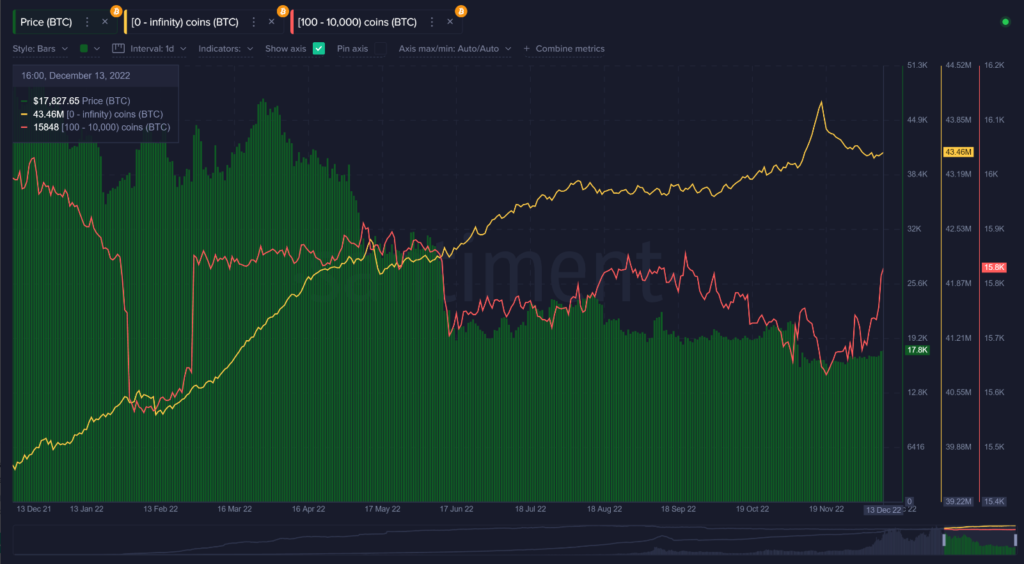Image resolution: width=1024 pixels, height=564 pixels.
Task: Click Bitcoin badge on [100 - 10,000) coins tab
Action: [461, 10]
